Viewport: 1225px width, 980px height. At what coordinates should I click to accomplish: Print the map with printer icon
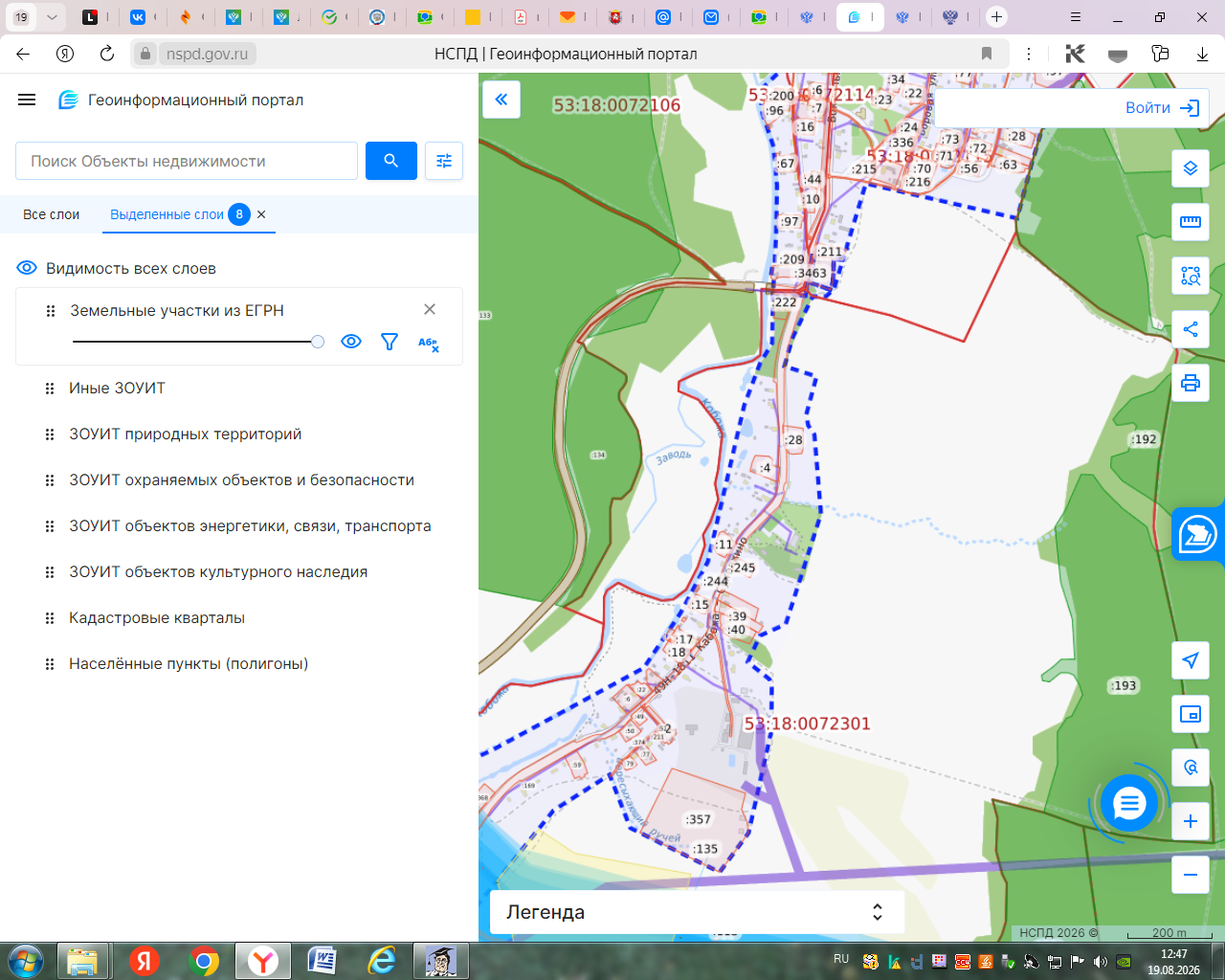tap(1191, 383)
